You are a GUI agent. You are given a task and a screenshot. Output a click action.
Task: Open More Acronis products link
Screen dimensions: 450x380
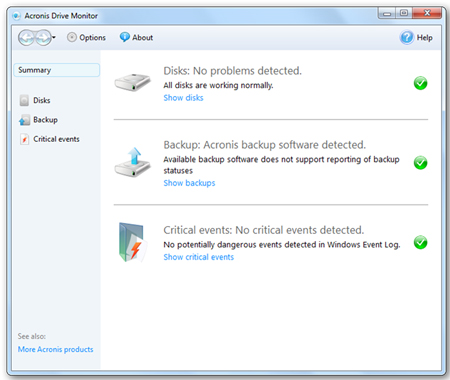(x=56, y=349)
